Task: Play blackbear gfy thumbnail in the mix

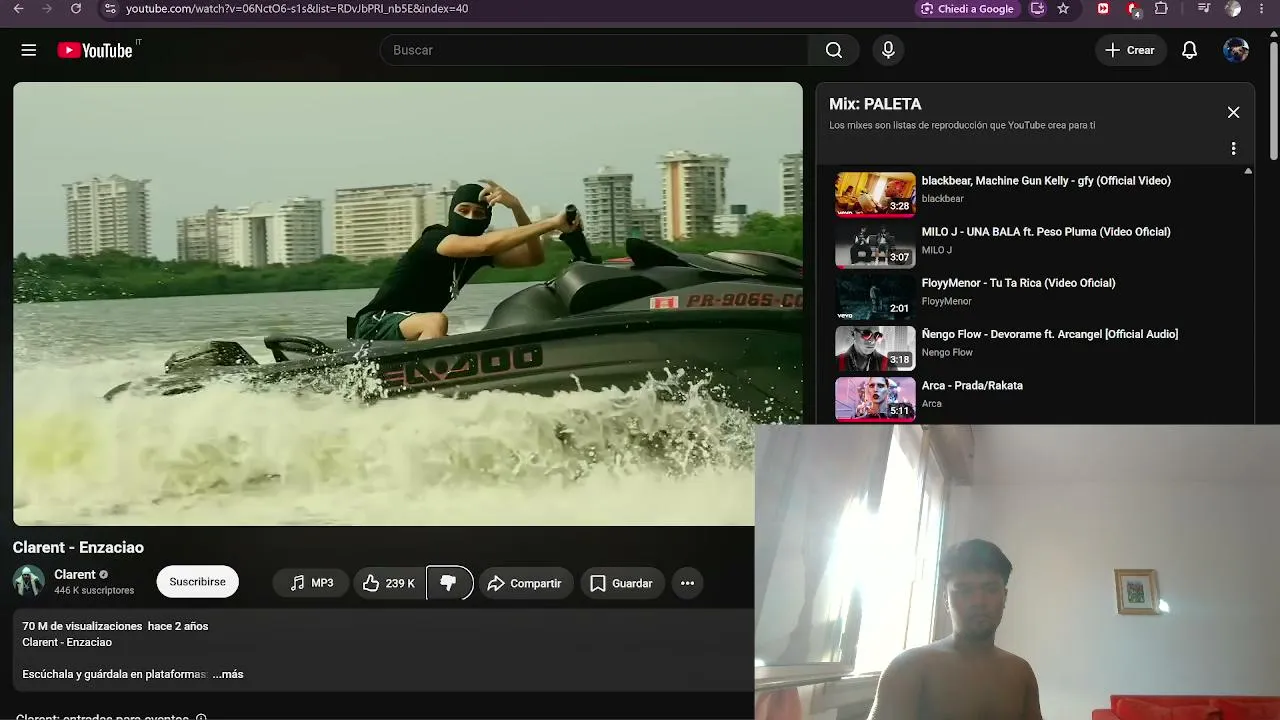Action: (x=875, y=194)
